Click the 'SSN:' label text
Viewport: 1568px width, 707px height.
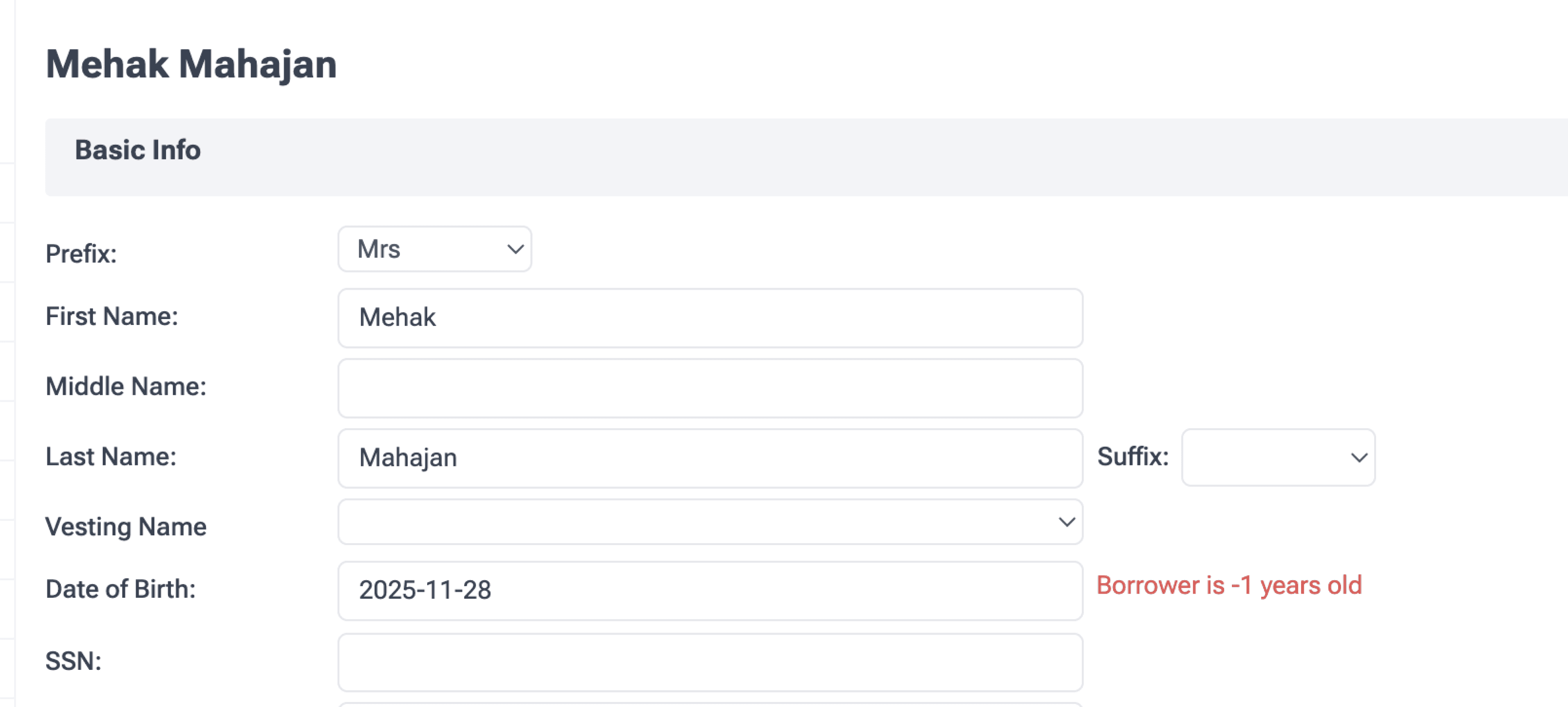(73, 661)
